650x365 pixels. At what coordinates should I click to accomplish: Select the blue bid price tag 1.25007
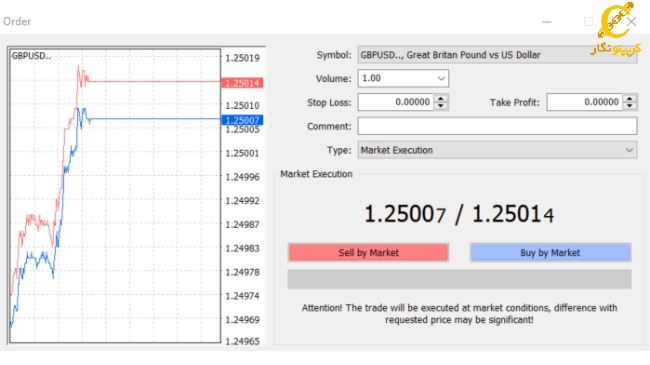[x=243, y=120]
